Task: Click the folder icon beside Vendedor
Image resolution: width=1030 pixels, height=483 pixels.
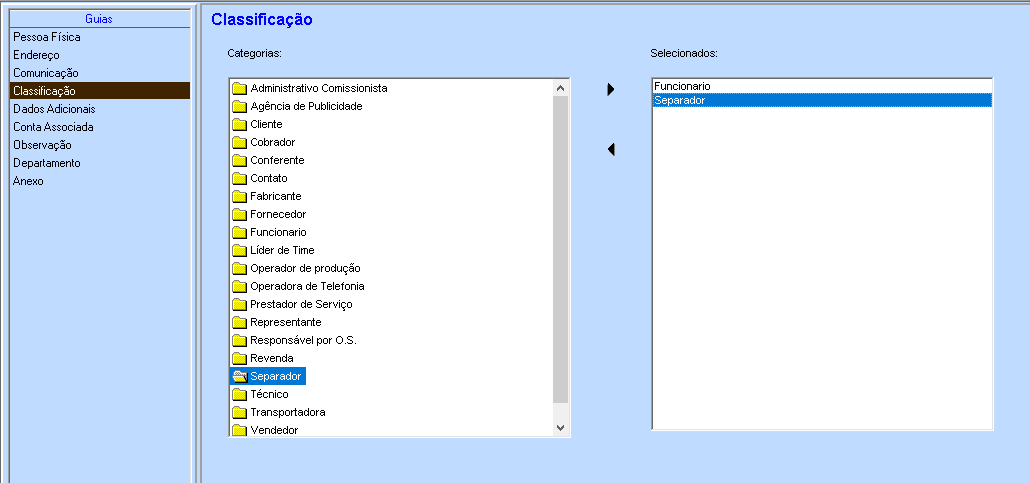Action: (x=239, y=430)
